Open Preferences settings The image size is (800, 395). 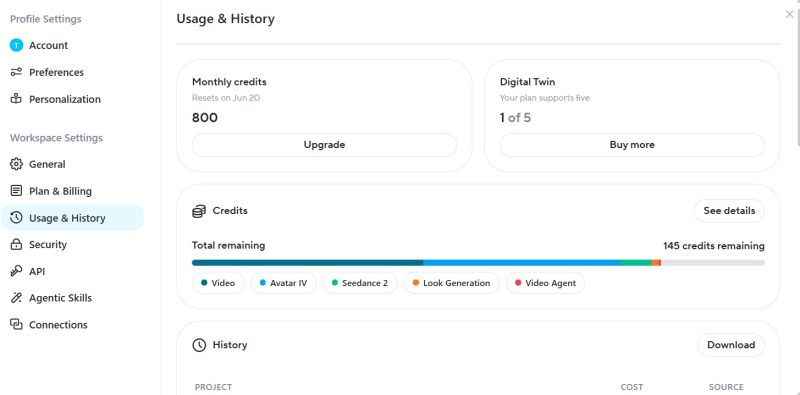72,72
